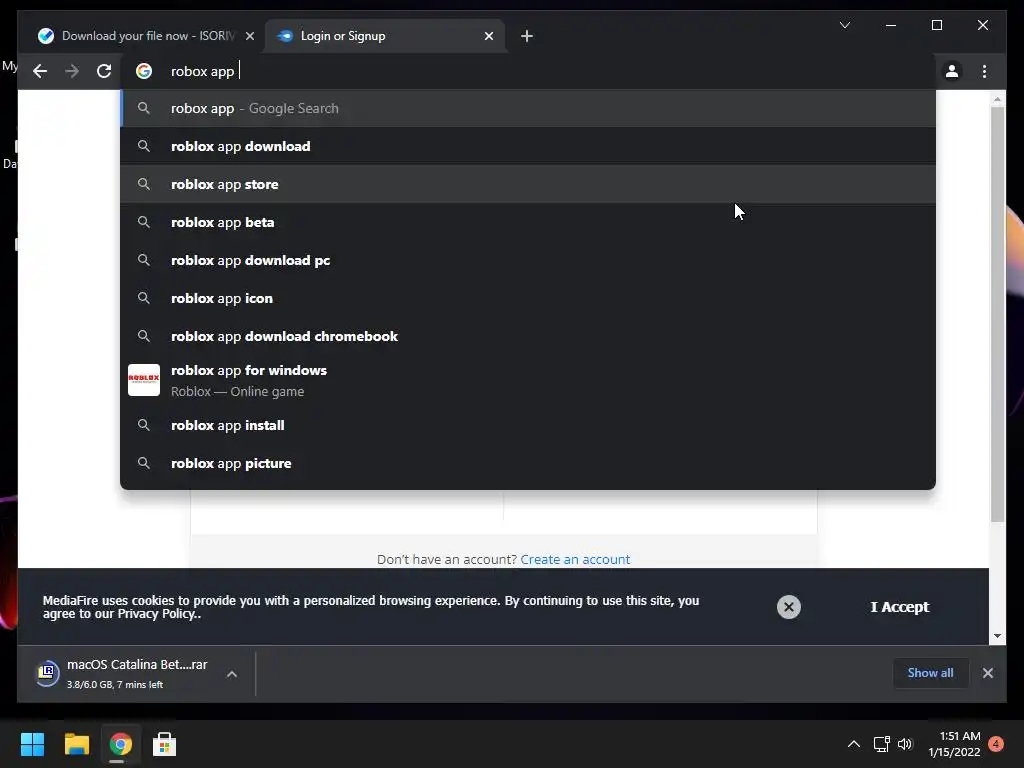Select 'roblox app picture' suggestion
1024x768 pixels.
pos(528,463)
